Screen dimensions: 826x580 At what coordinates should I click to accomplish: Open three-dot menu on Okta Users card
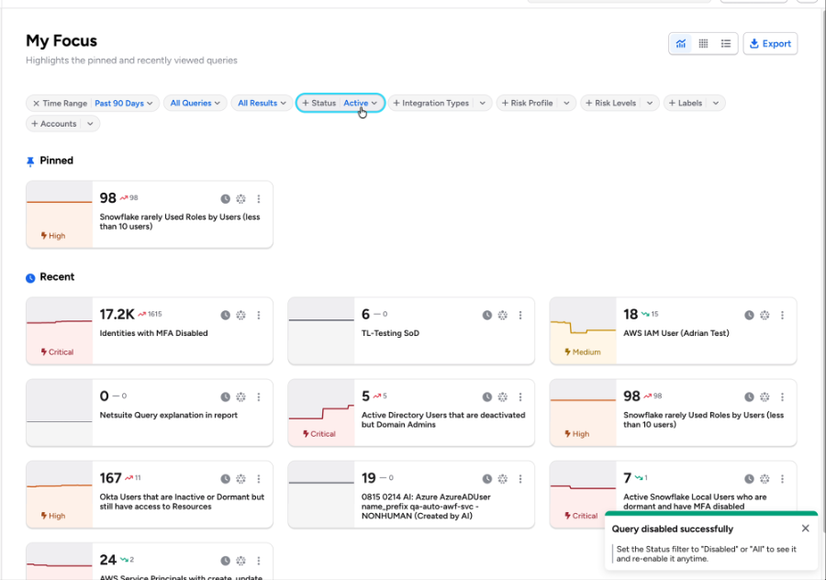click(x=259, y=479)
